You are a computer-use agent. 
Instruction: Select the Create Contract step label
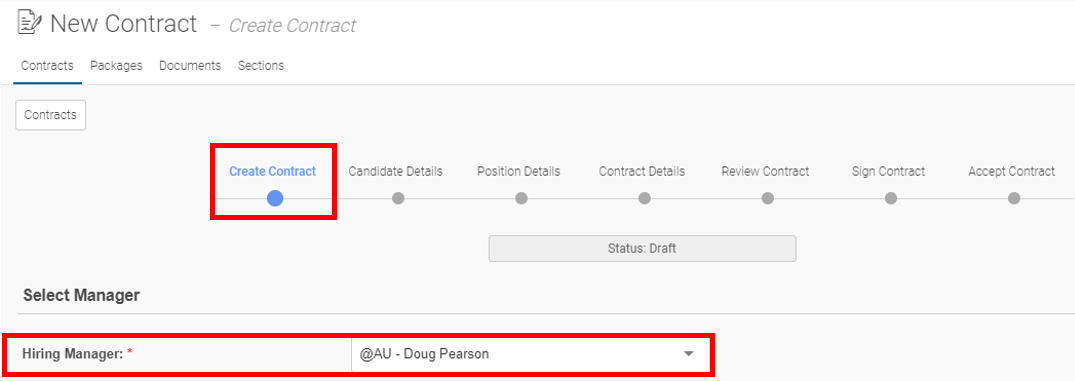click(273, 171)
